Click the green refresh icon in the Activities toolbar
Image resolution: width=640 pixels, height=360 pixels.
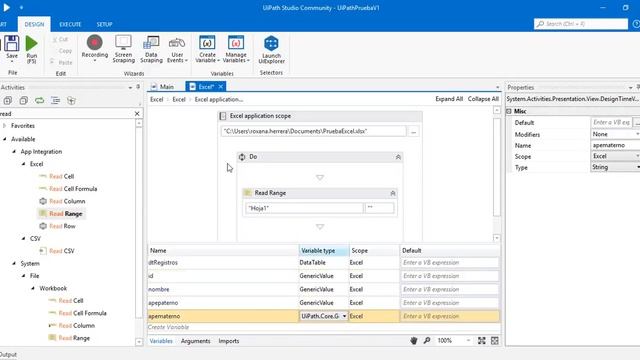(x=39, y=100)
